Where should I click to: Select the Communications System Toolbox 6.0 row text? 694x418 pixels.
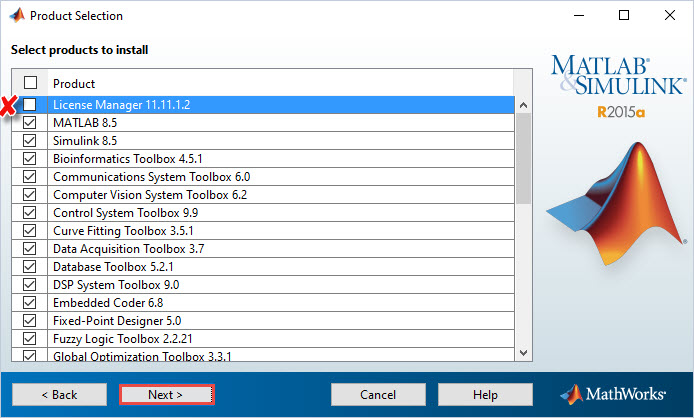151,177
